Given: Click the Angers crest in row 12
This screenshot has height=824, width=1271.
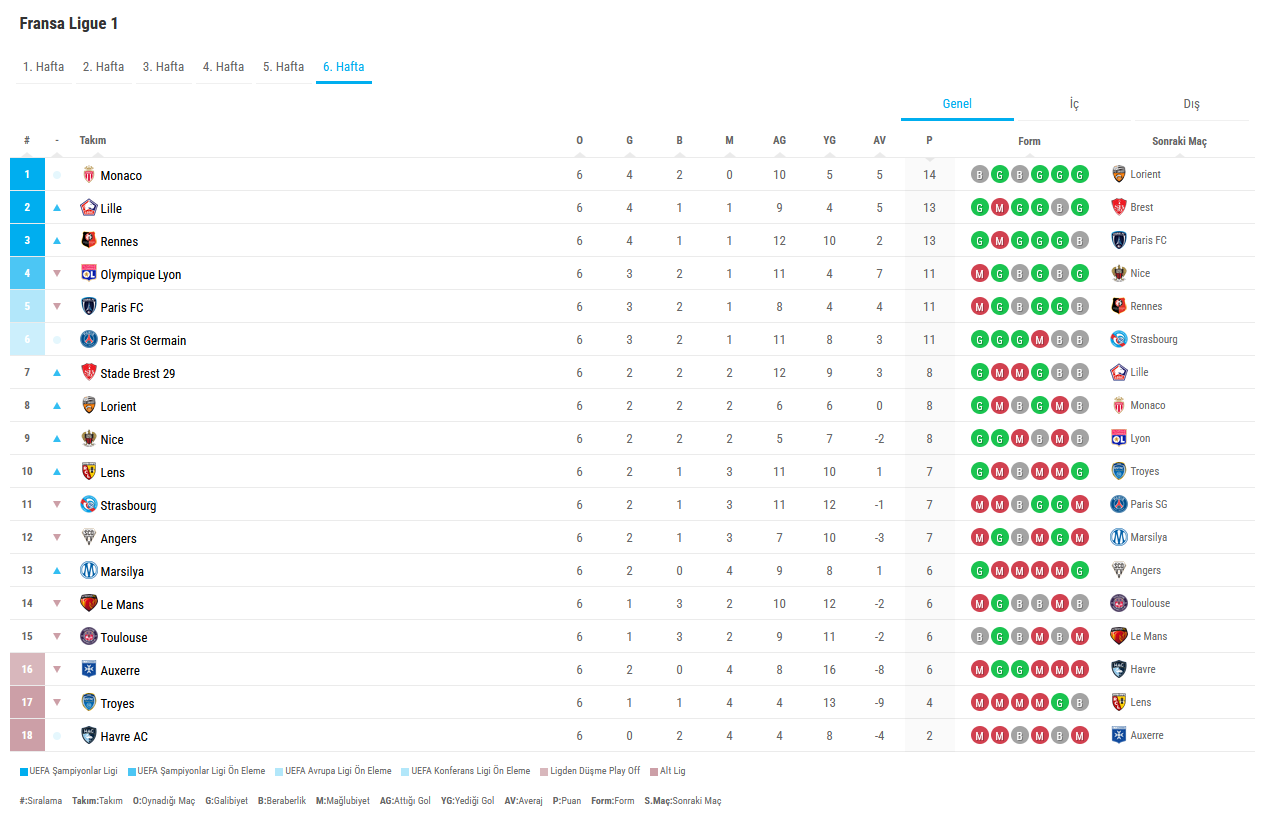Looking at the screenshot, I should tap(89, 538).
